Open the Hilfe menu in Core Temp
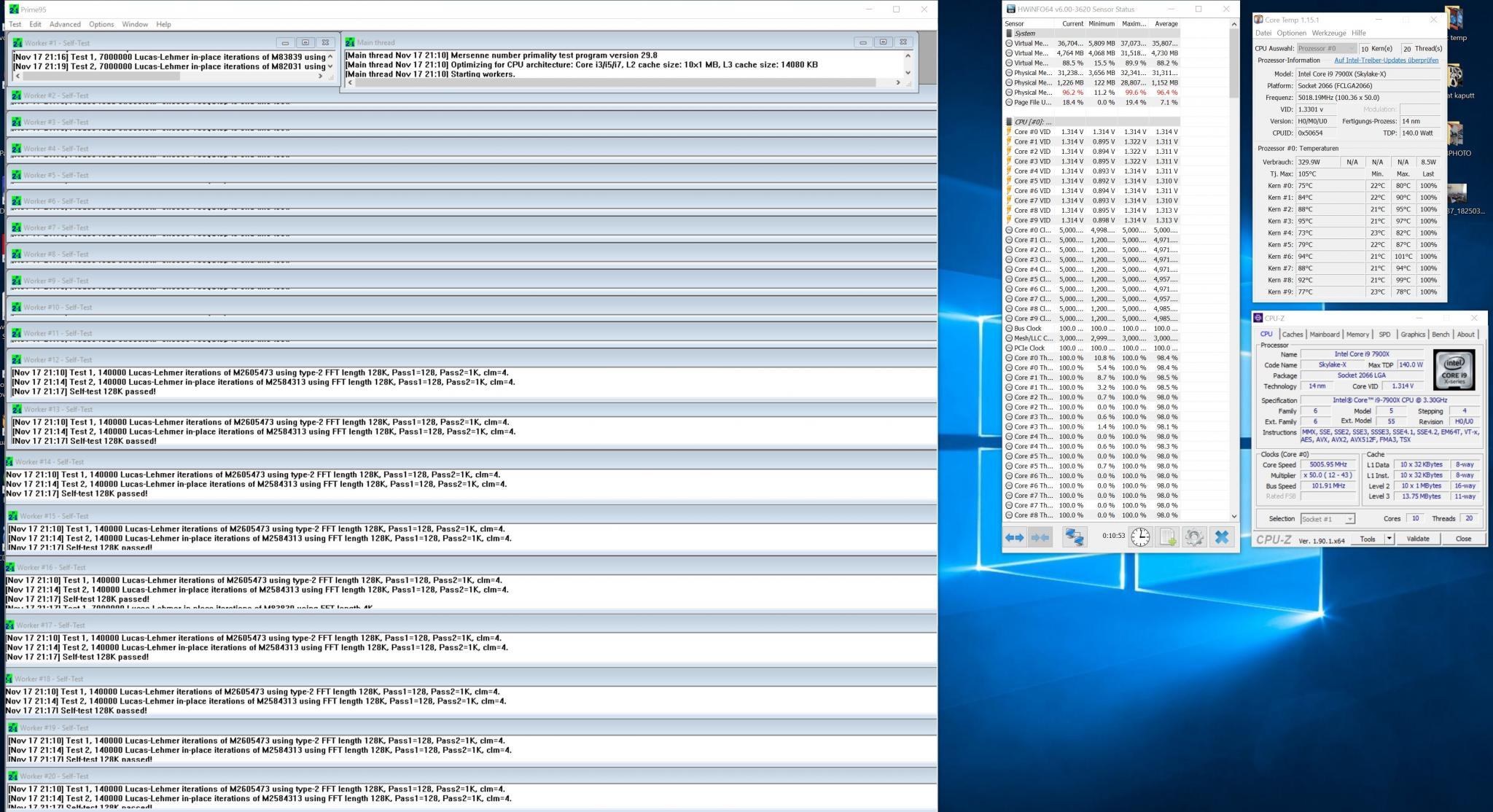Viewport: 1493px width, 812px height. click(x=1359, y=33)
